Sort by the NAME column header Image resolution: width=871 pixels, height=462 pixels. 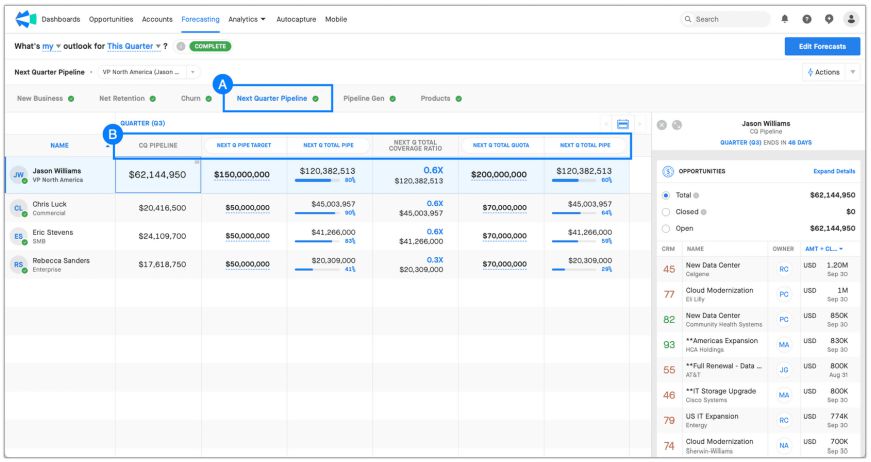coord(59,145)
